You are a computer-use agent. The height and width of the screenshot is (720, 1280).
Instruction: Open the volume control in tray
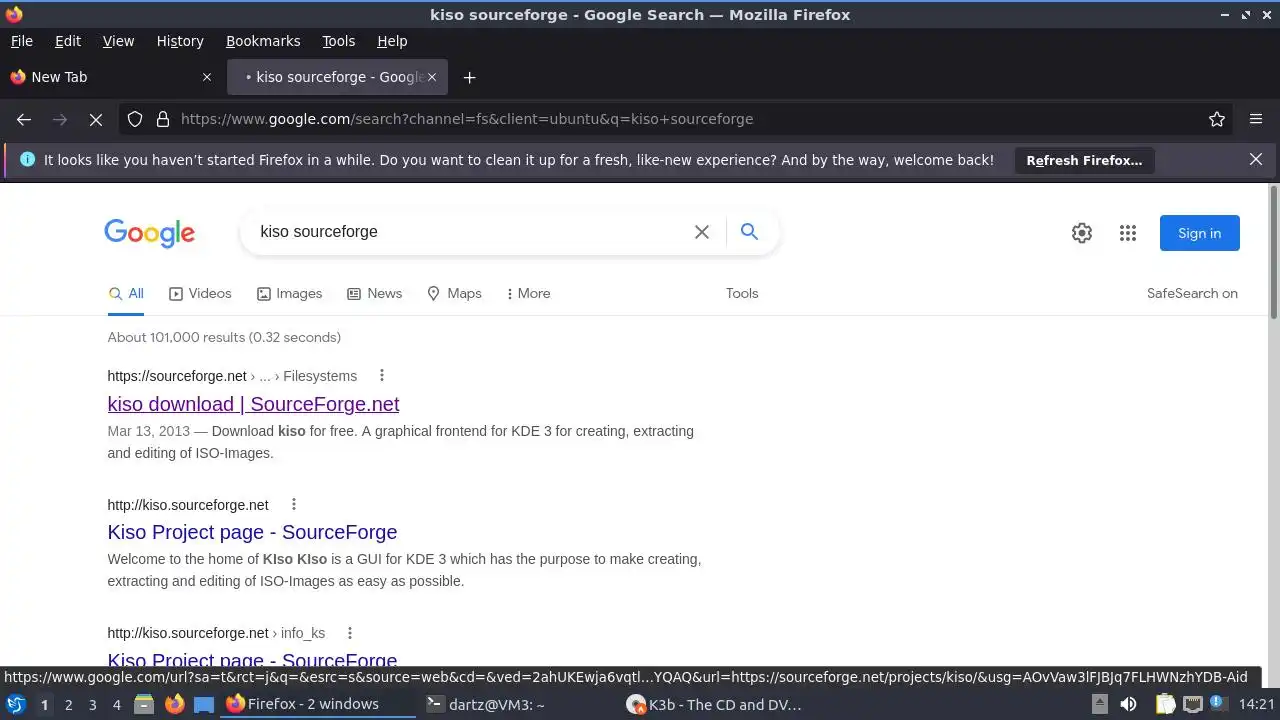click(x=1128, y=705)
